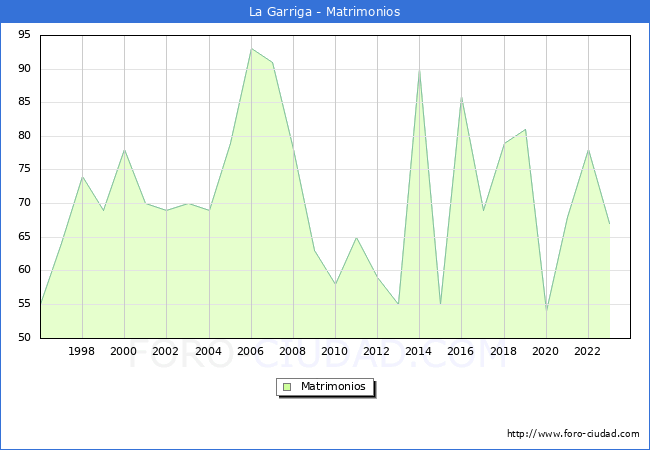Click x-axis year label 2012
Image resolution: width=650 pixels, height=450 pixels.
(376, 351)
